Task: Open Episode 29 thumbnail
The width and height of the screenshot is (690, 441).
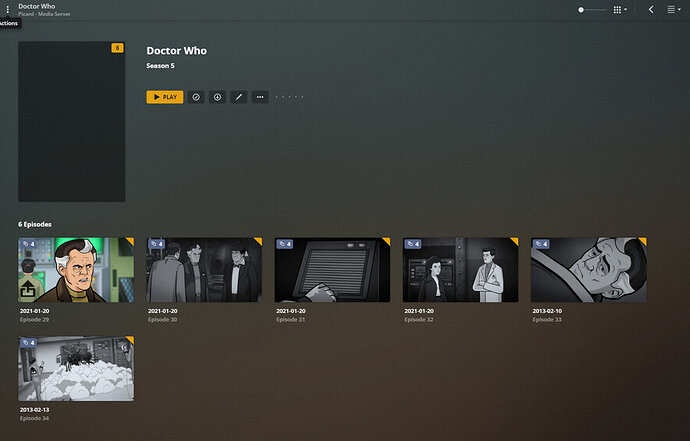Action: pos(76,270)
